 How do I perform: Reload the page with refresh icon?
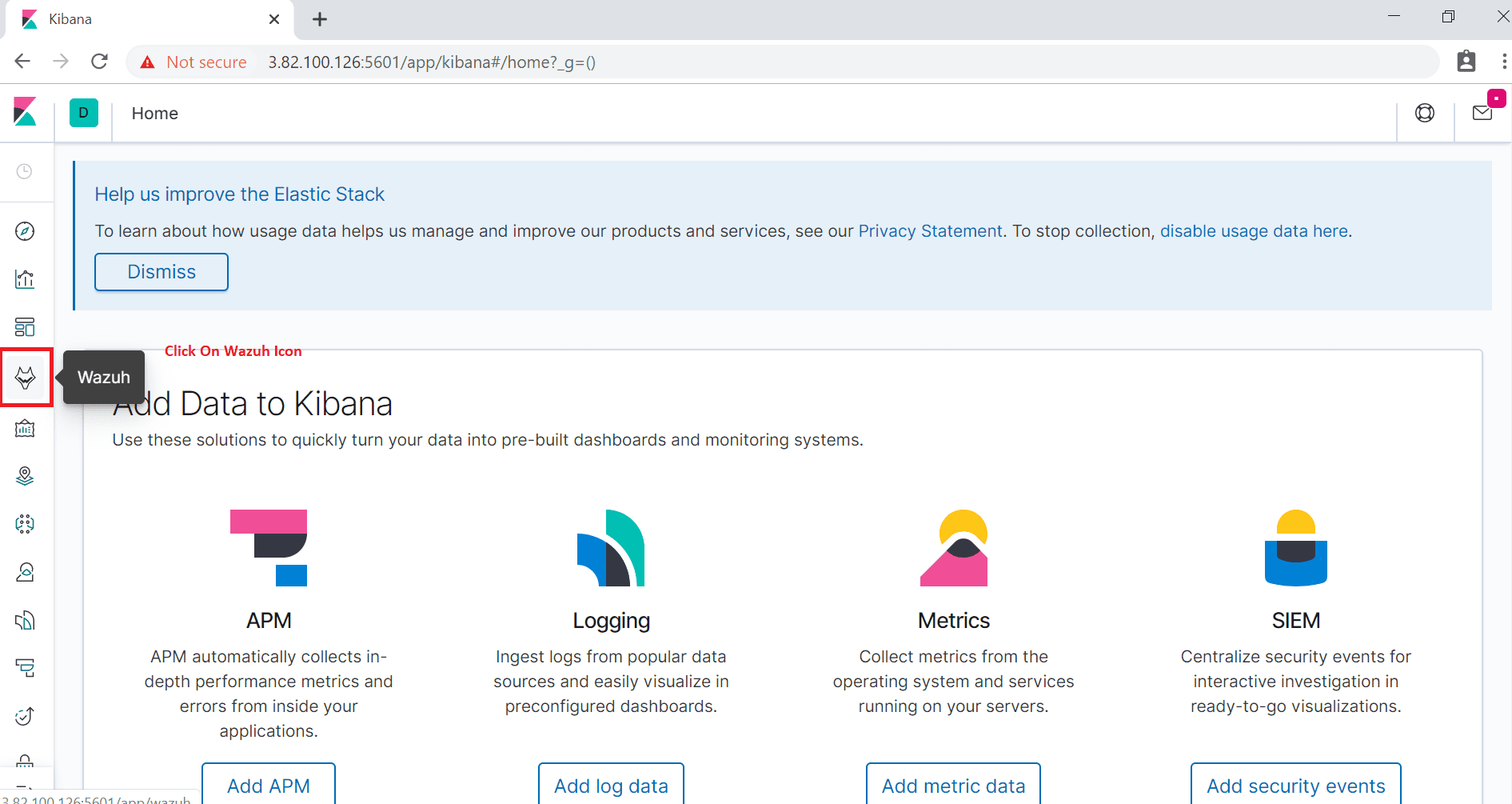[99, 62]
